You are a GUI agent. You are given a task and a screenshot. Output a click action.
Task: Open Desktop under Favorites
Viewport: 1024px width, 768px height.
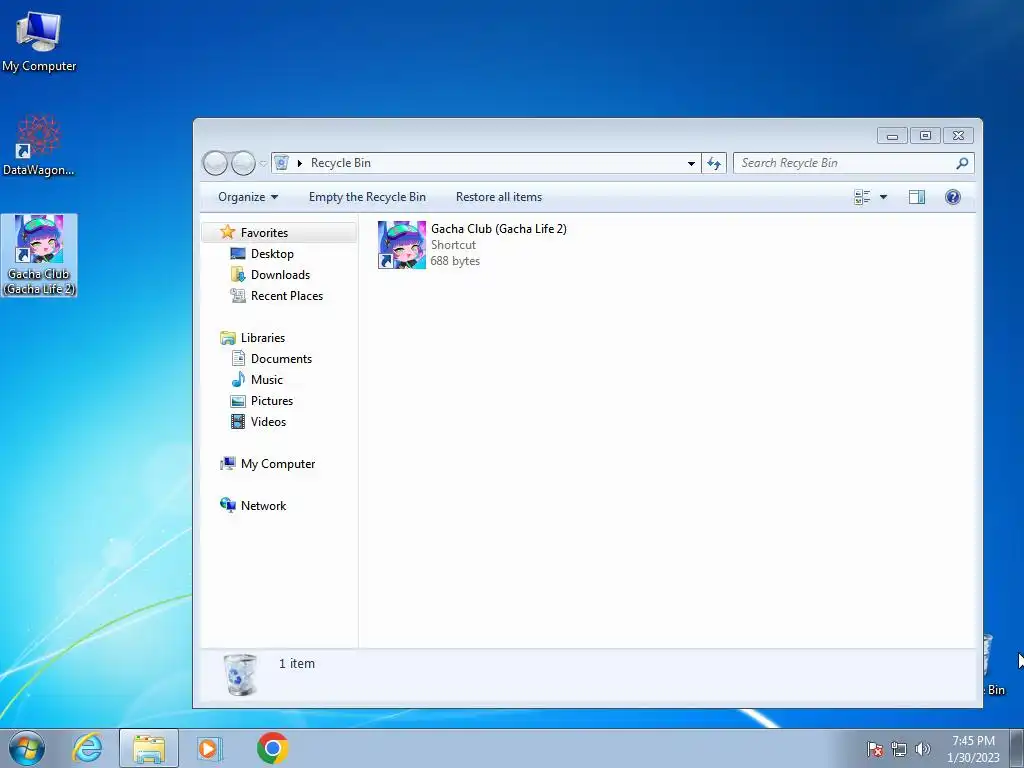pos(272,254)
